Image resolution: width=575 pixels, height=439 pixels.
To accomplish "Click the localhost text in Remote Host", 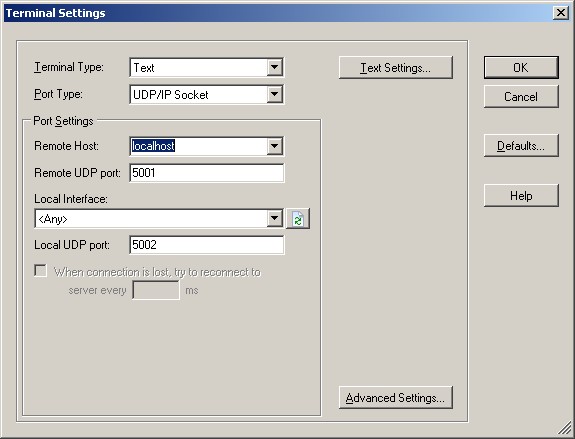I will pyautogui.click(x=153, y=146).
